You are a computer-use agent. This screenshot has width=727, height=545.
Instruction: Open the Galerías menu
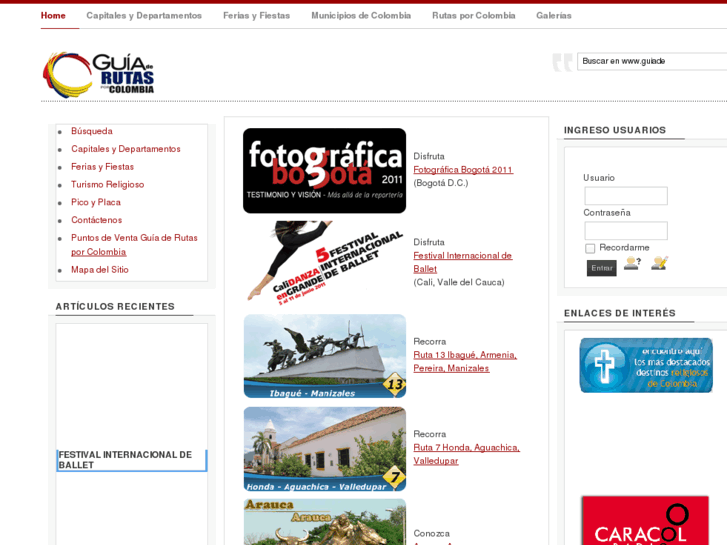pos(554,15)
